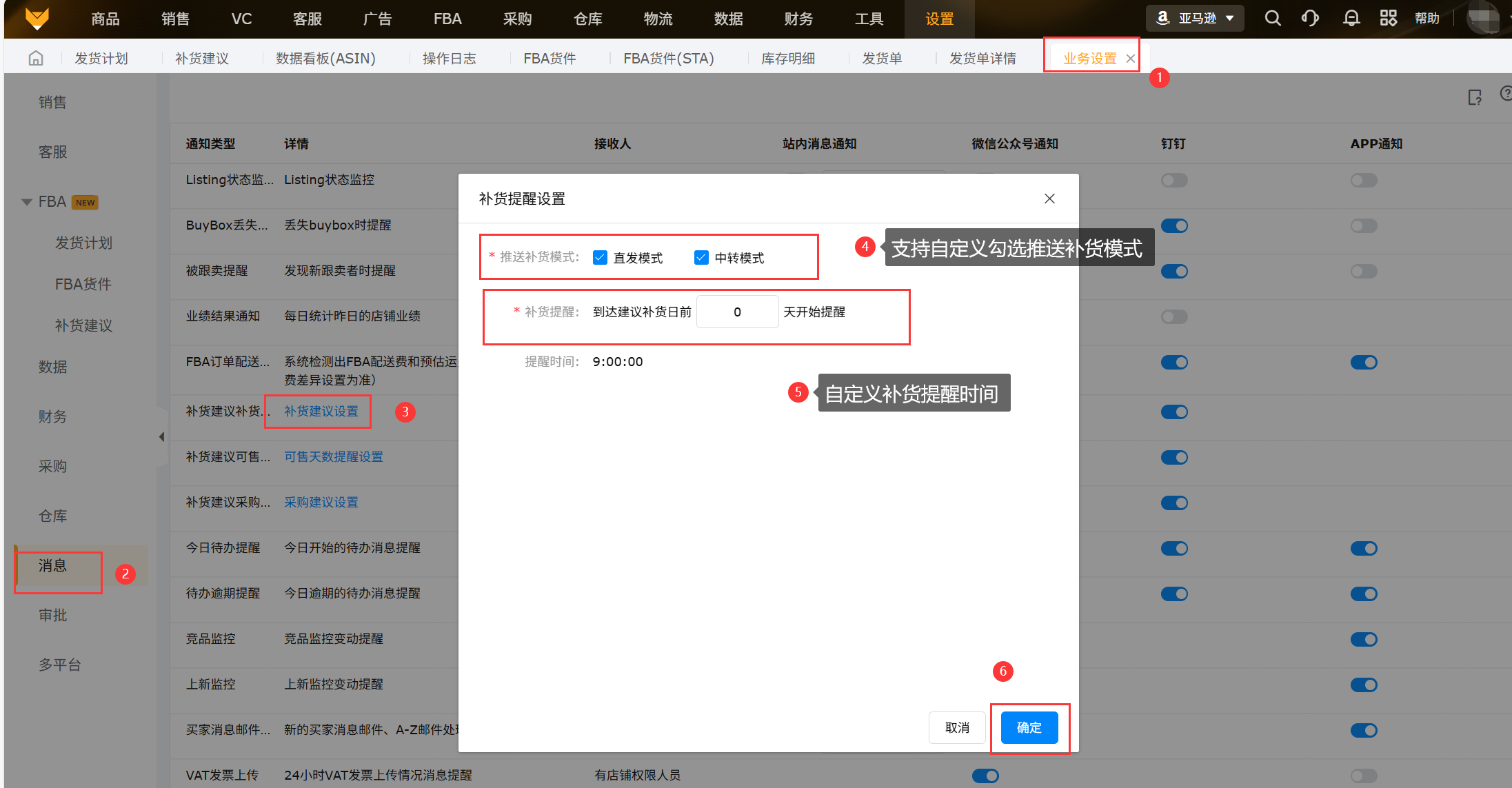Uncheck the 中转模式 checkbox
Screen dimensions: 1512x788
pyautogui.click(x=701, y=258)
